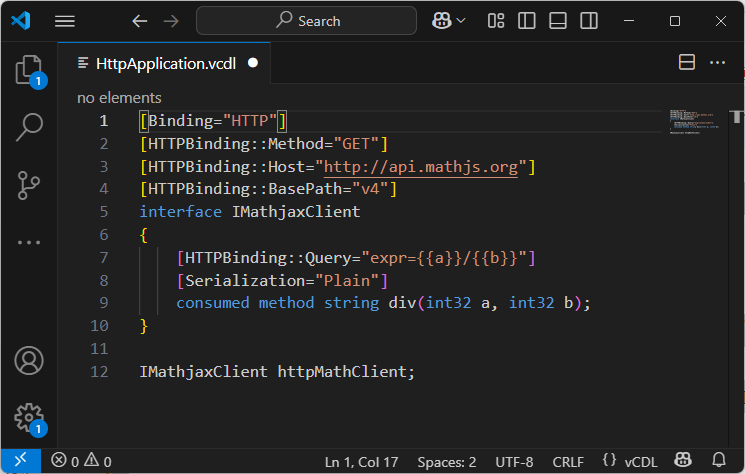Toggle the secondary side bar
Viewport: 745px width, 474px height.
click(589, 21)
